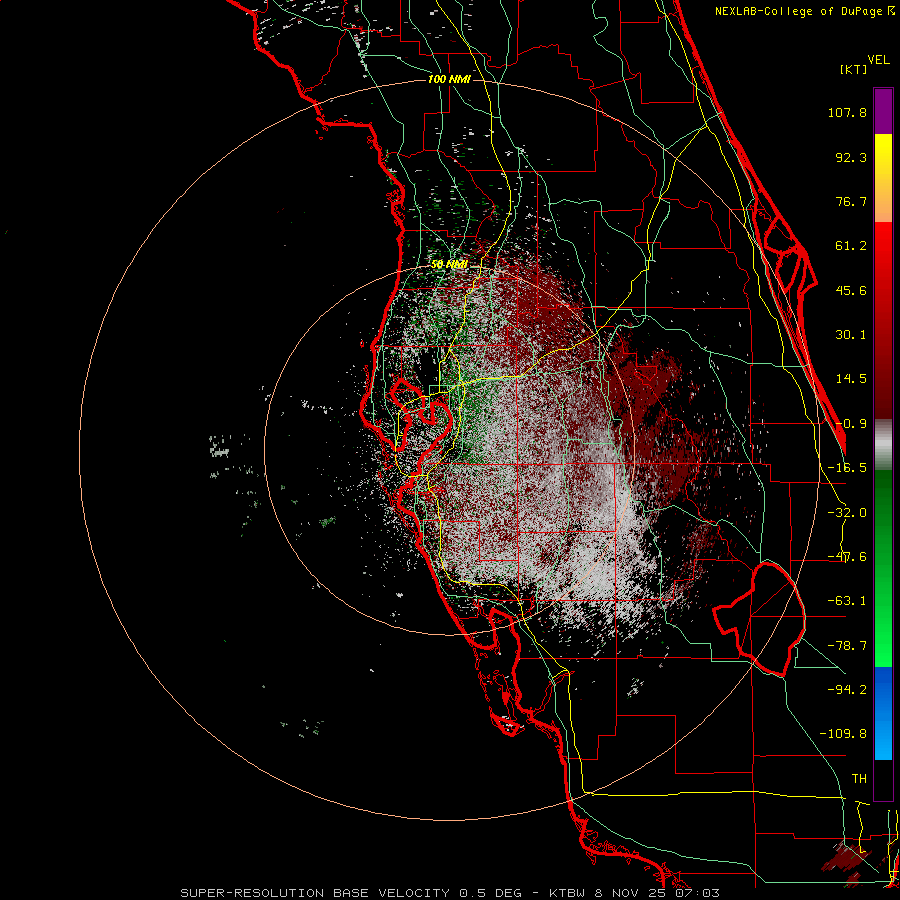Click the purple segment of the velocity color bar
The width and height of the screenshot is (900, 900).
coord(883,111)
